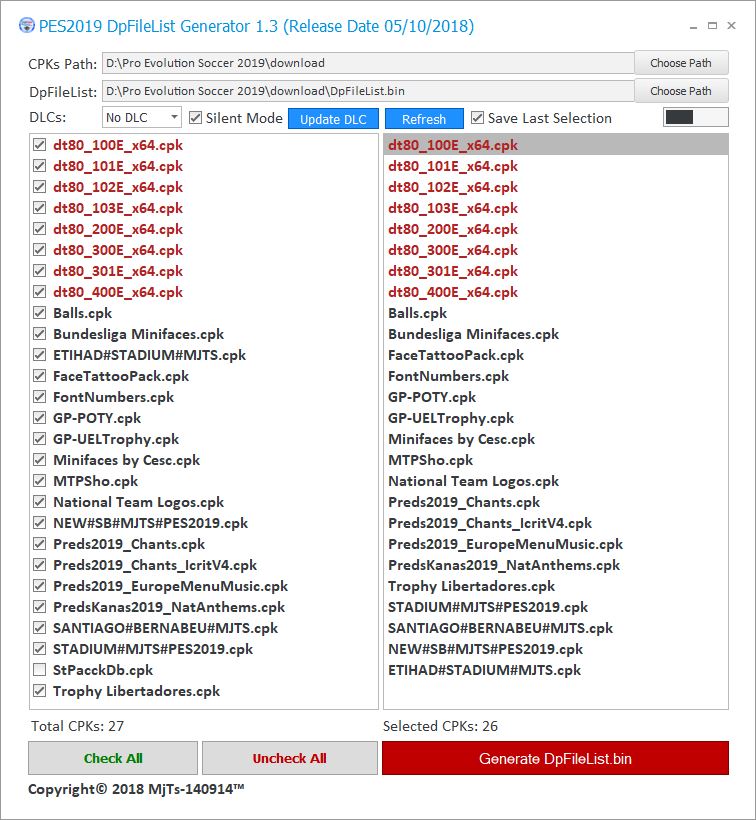Check the StPacckDb.cpk checkbox
Viewport: 756px width, 820px height.
click(39, 669)
